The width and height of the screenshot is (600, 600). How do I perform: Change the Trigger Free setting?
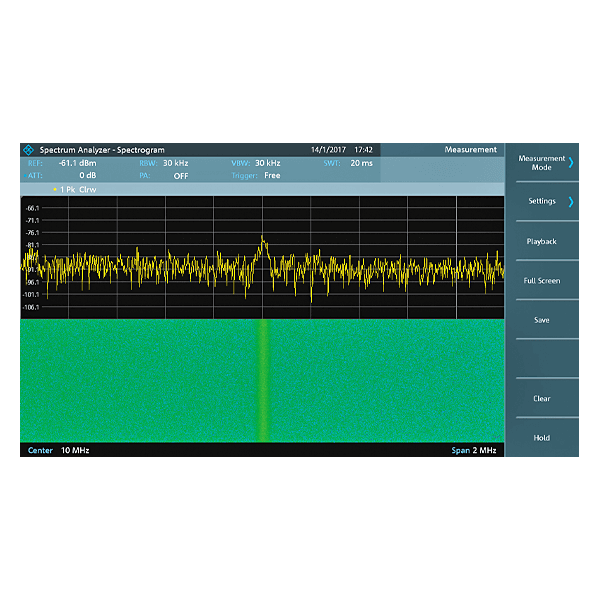coord(271,175)
